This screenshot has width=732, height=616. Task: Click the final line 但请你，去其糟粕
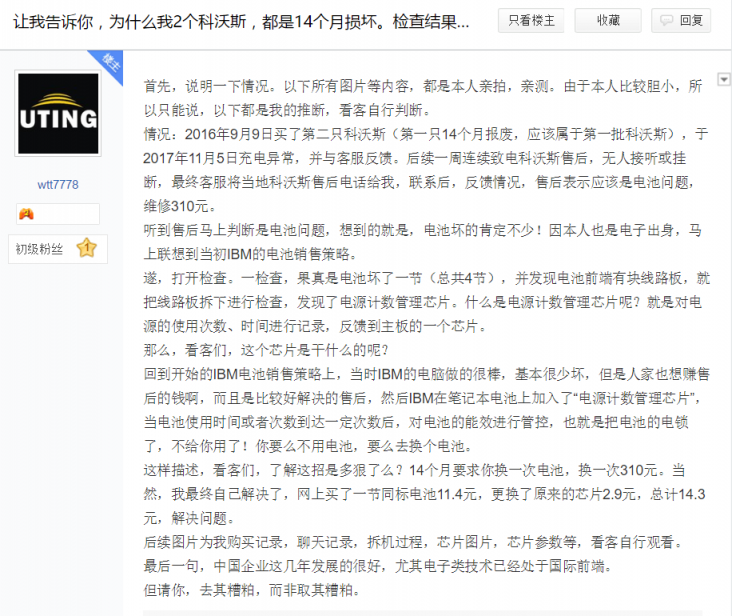point(252,590)
